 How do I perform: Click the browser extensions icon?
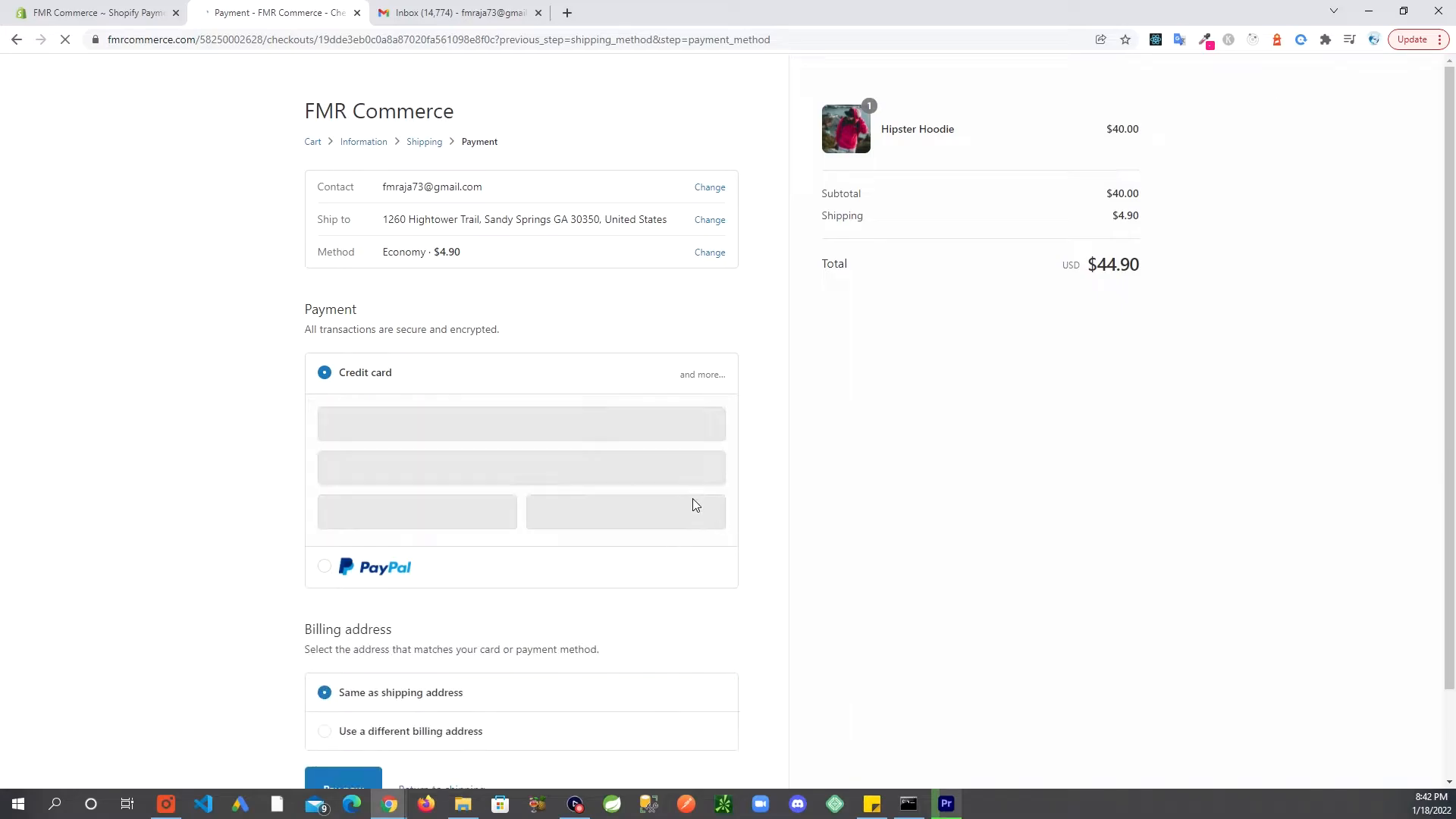coord(1325,39)
